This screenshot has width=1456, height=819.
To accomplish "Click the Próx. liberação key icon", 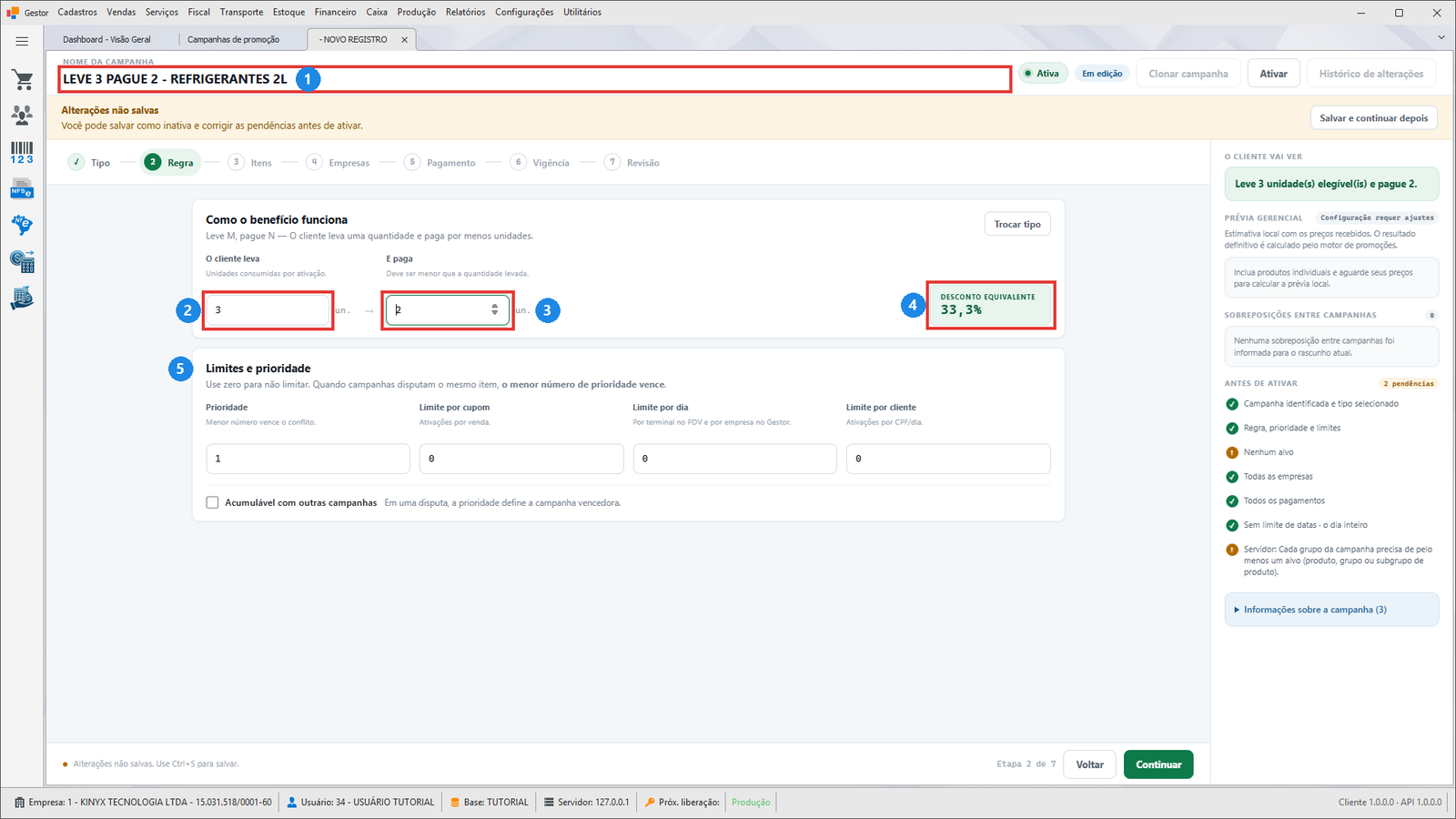I will click(x=650, y=803).
